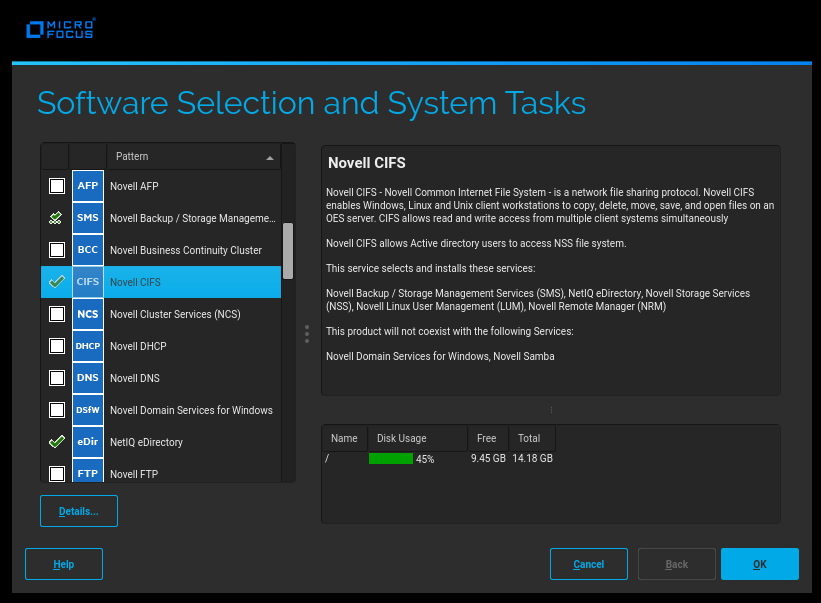821x603 pixels.
Task: Click the pattern list vertical scrollbar
Action: [x=288, y=250]
